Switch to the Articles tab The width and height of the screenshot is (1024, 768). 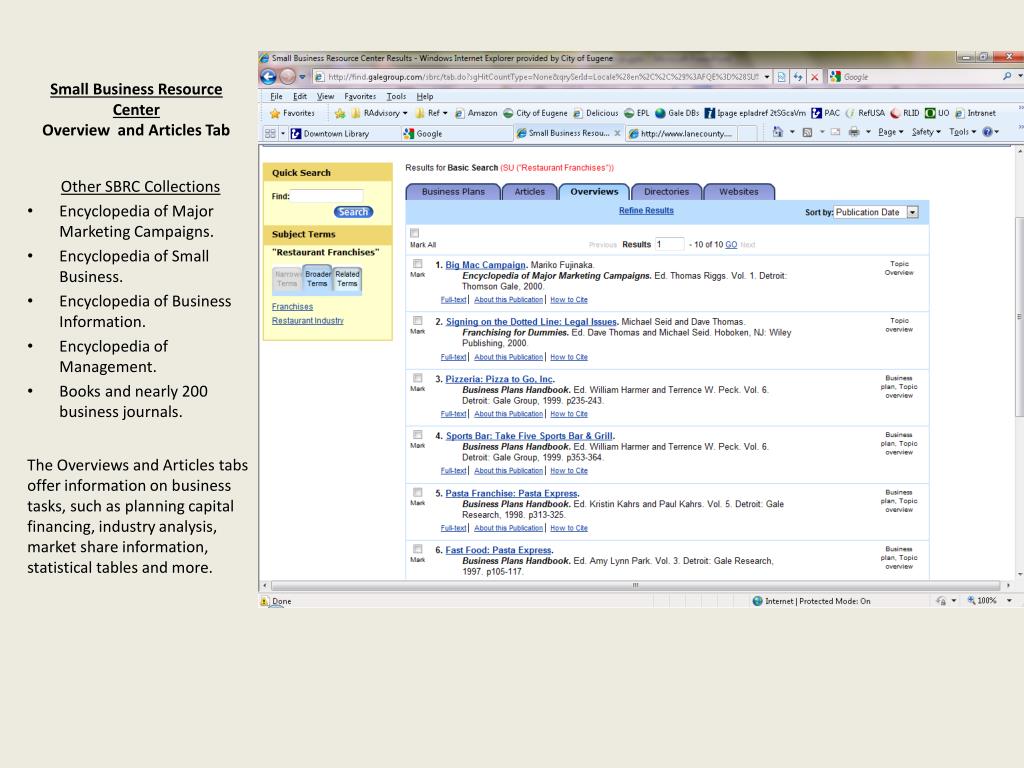(529, 191)
